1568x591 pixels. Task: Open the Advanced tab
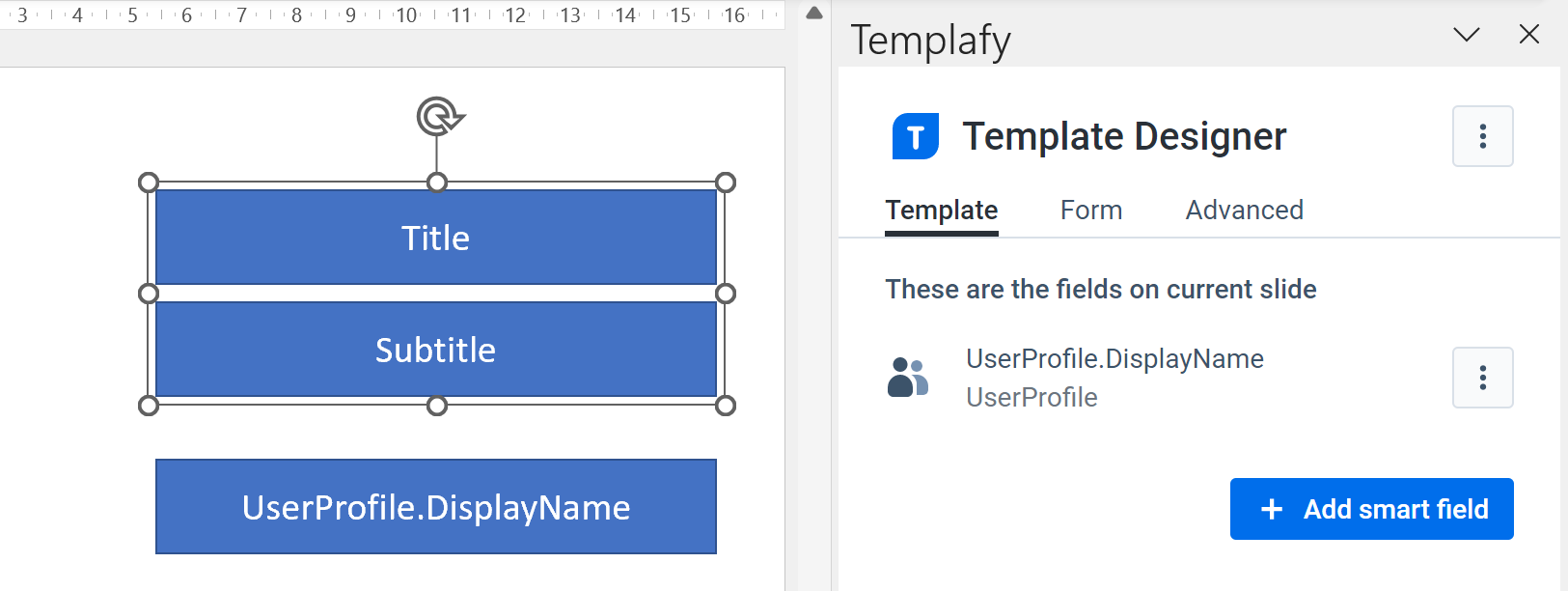1244,210
